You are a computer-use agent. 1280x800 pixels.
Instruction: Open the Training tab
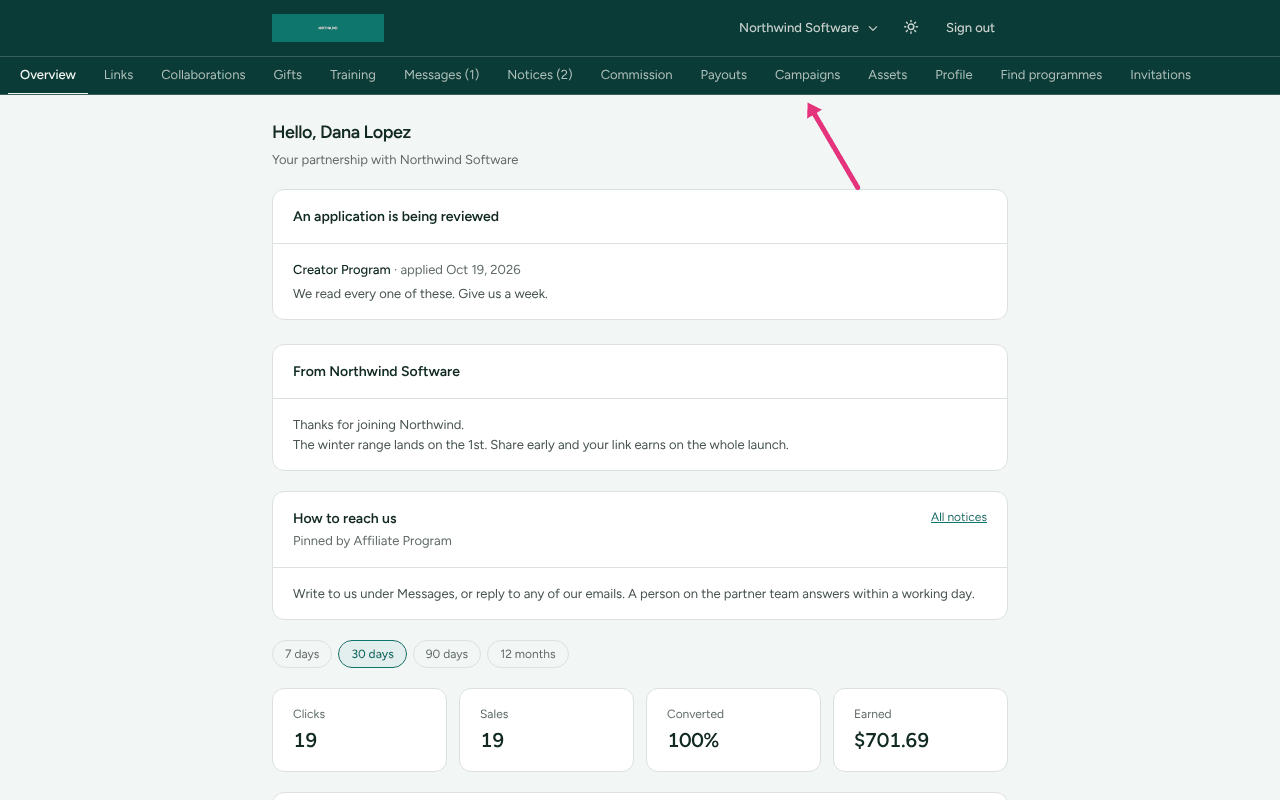click(x=353, y=75)
